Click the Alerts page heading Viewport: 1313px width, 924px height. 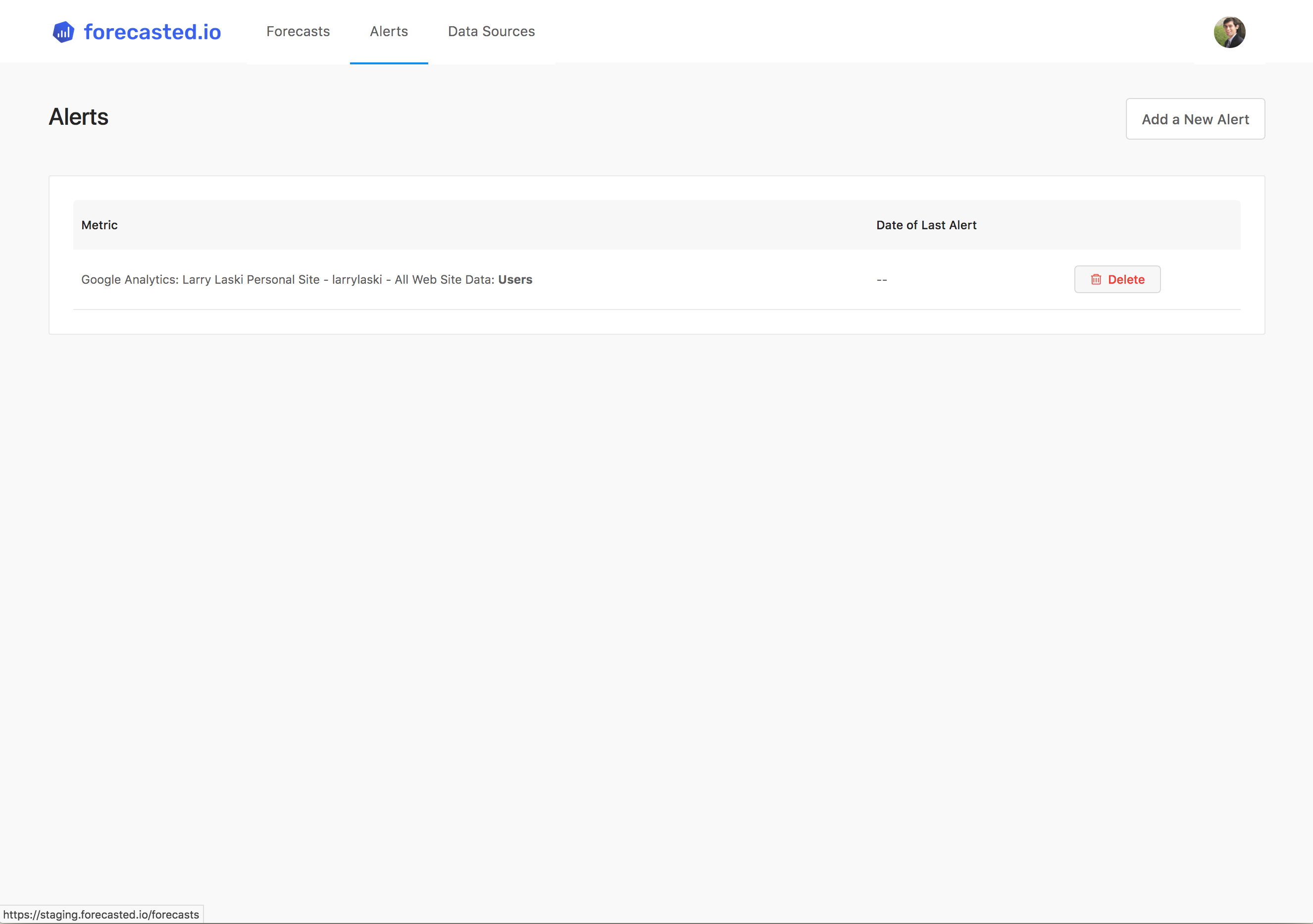(x=78, y=117)
